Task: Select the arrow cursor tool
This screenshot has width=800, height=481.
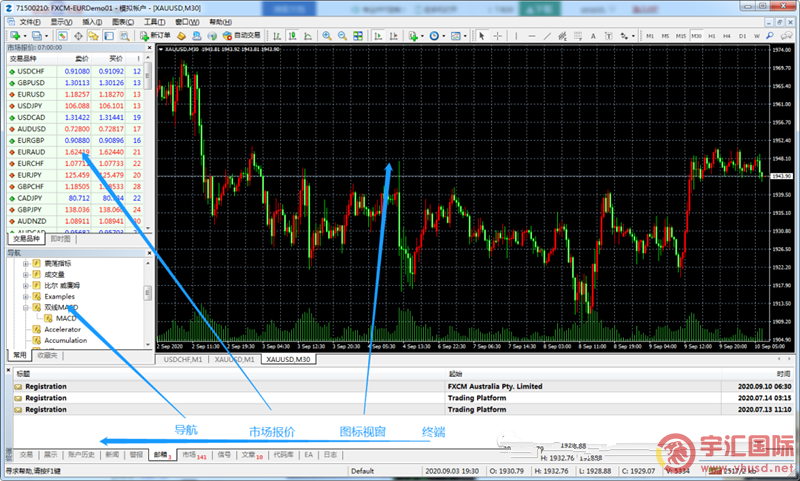Action: click(481, 36)
